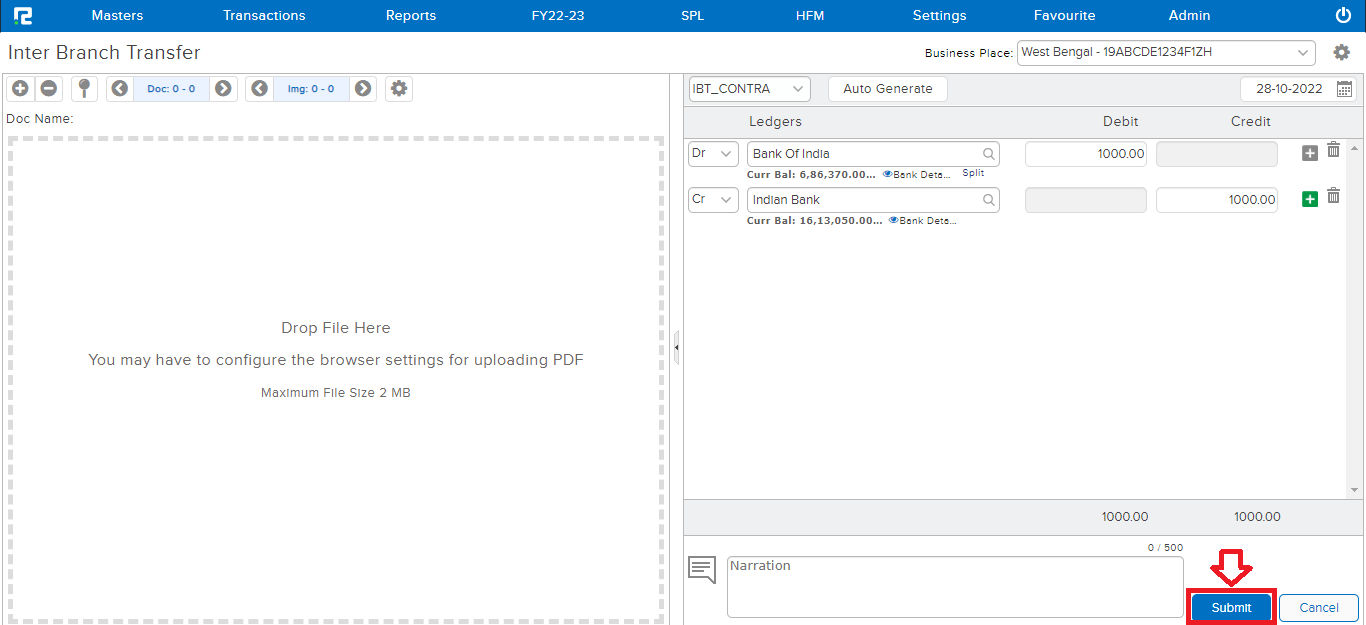Click the zoom out minus icon

click(x=48, y=89)
